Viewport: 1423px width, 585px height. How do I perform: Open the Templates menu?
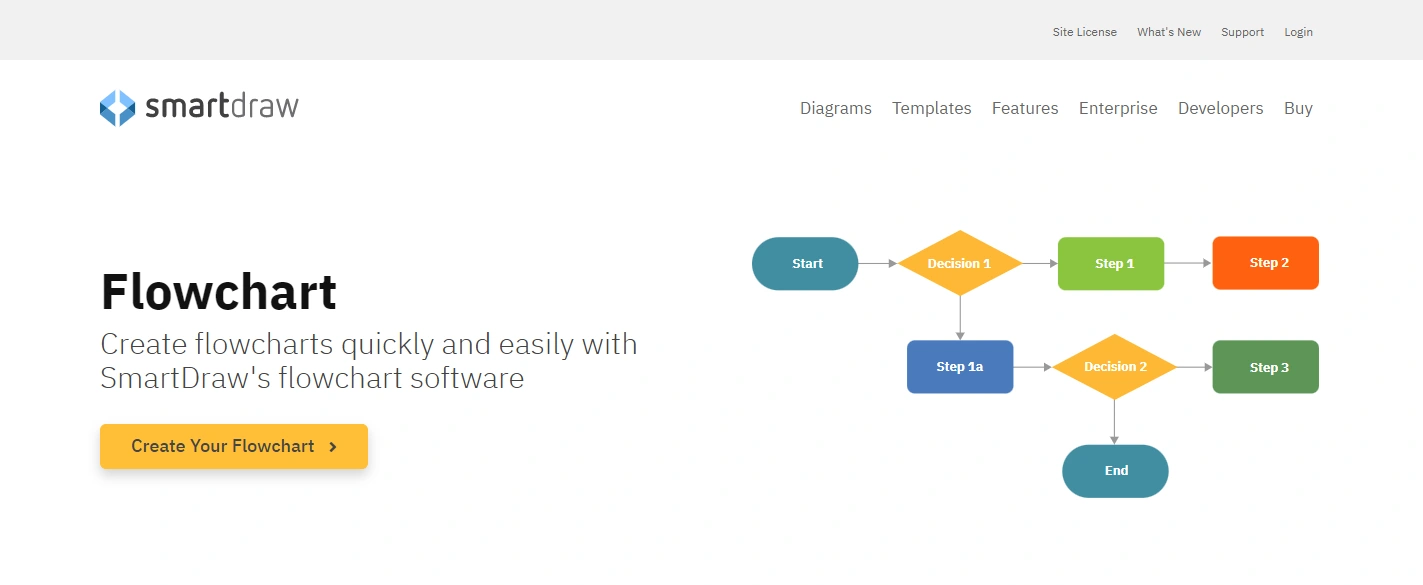(932, 108)
